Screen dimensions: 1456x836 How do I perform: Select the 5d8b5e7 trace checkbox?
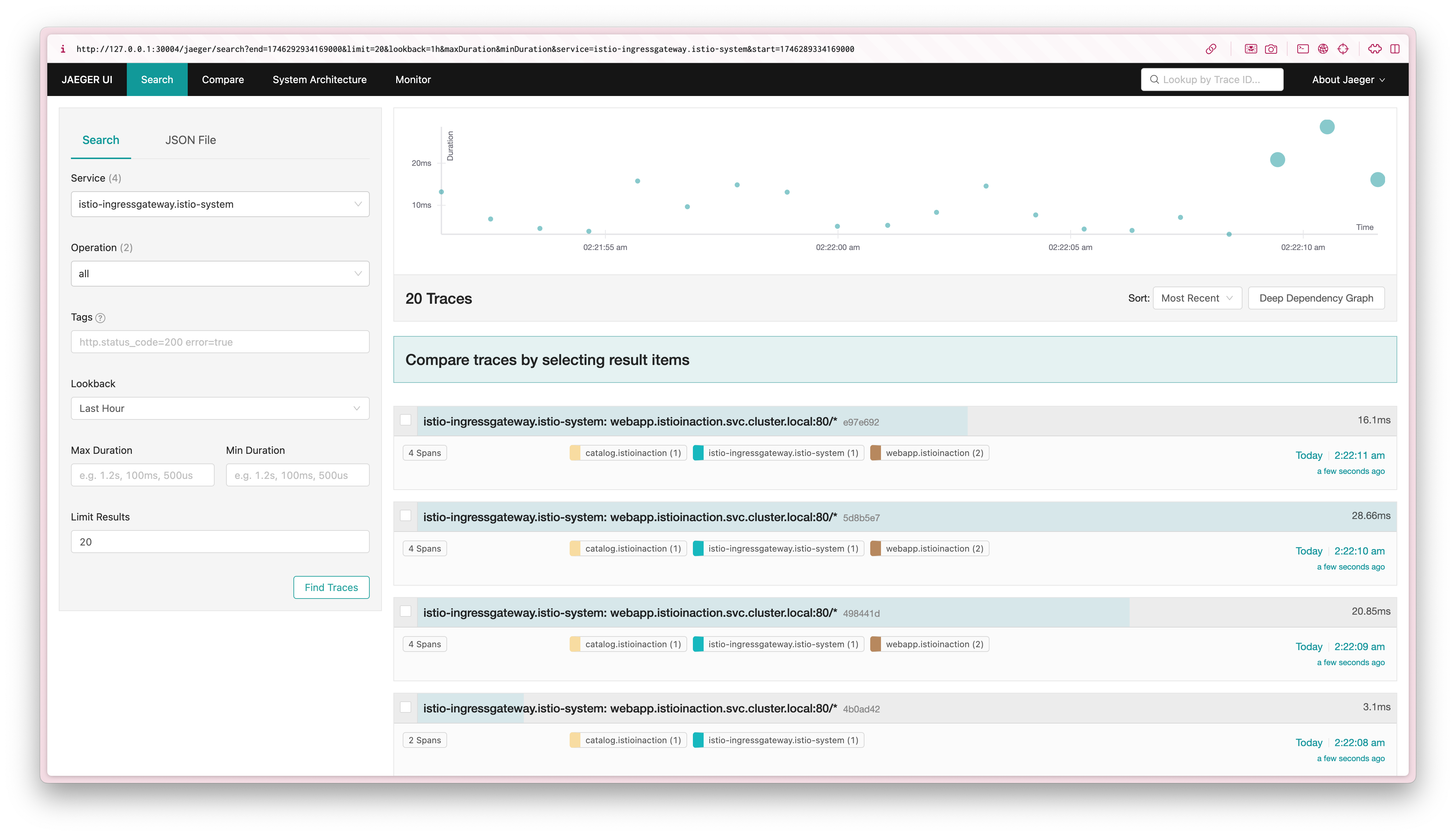pos(406,516)
